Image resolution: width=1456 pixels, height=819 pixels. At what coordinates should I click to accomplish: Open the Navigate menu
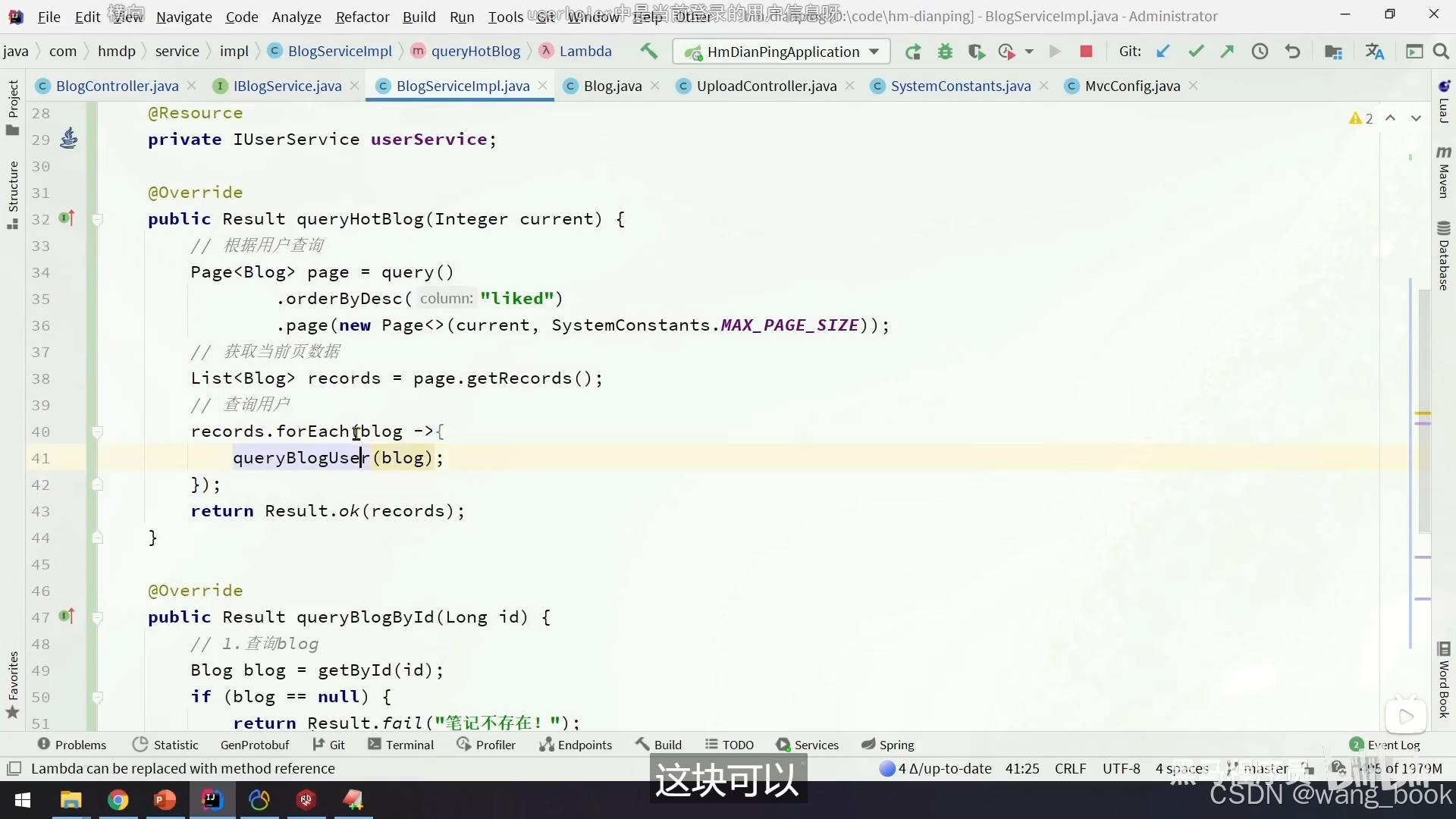(x=184, y=17)
